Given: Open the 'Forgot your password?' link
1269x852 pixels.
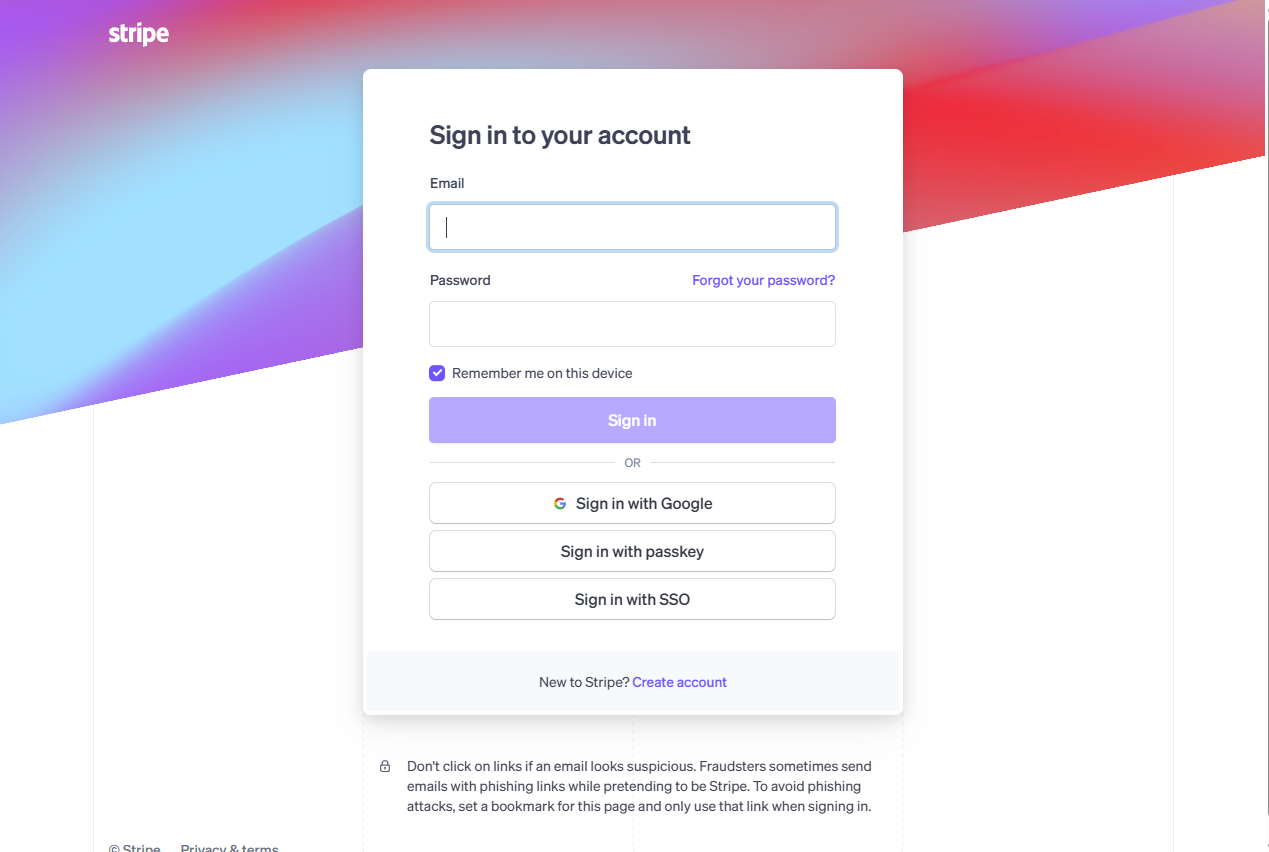Looking at the screenshot, I should point(763,280).
